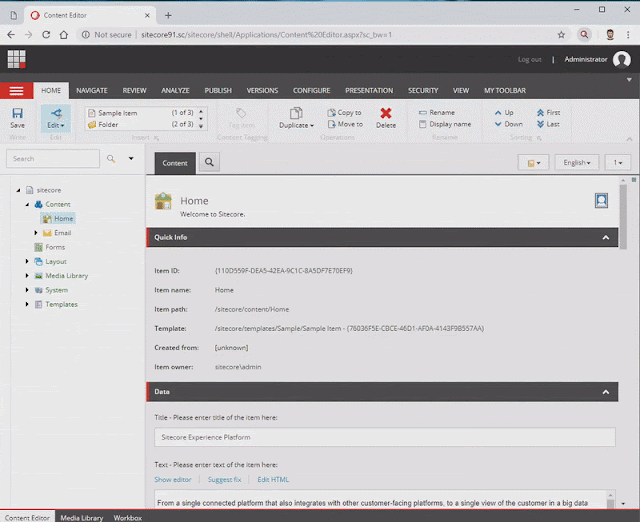Click the Search input field
640x522 pixels.
[53, 159]
